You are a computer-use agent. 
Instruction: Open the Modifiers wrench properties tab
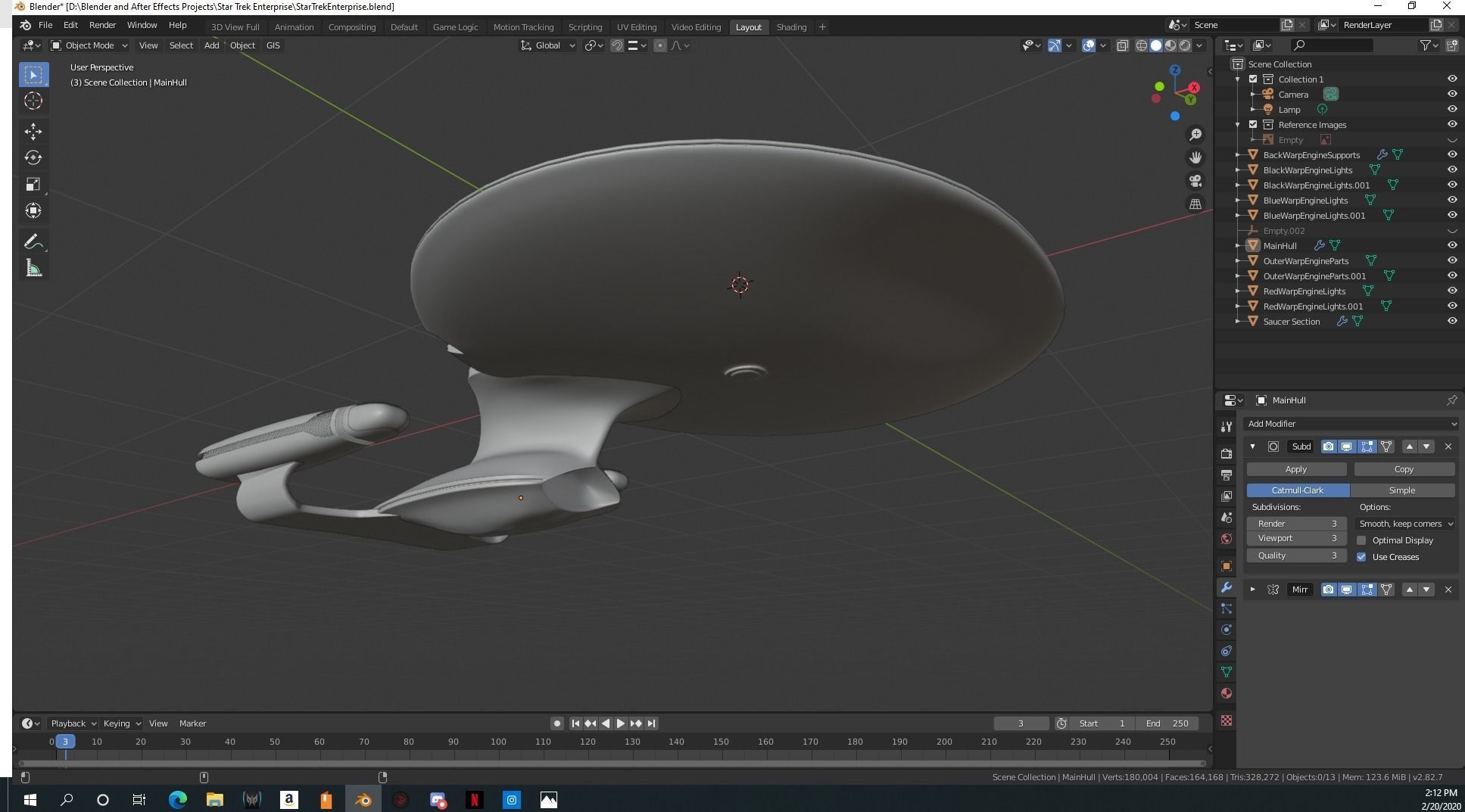point(1227,587)
